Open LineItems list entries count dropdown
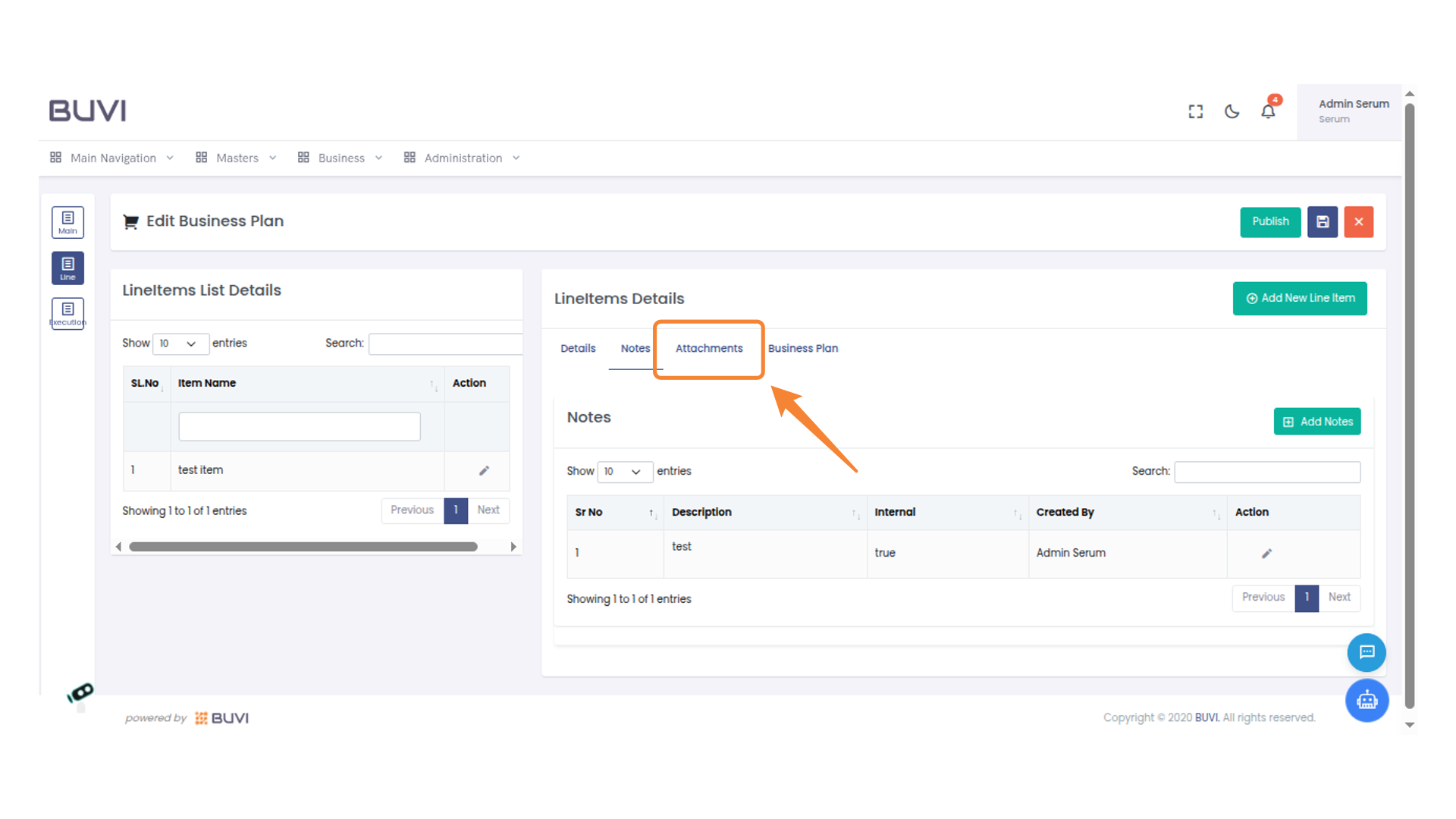The height and width of the screenshot is (819, 1456). tap(180, 344)
